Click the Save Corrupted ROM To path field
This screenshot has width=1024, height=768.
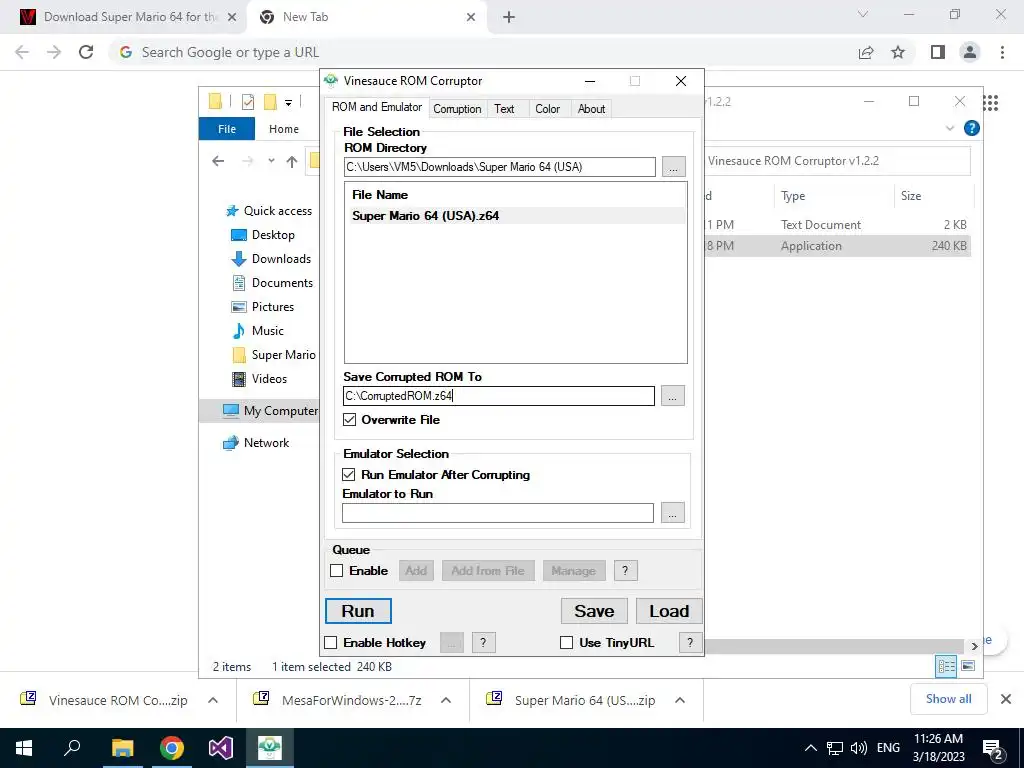click(499, 396)
